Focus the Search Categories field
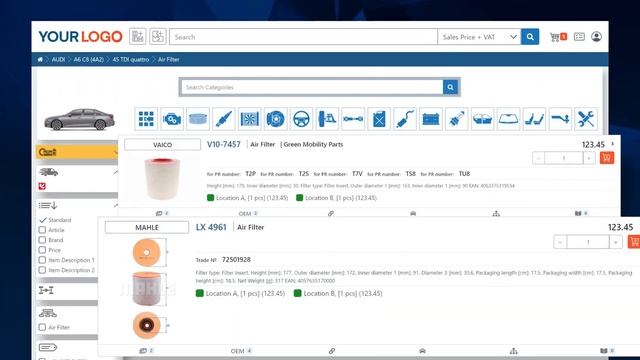Screen dimensions: 640x360 tap(312, 87)
